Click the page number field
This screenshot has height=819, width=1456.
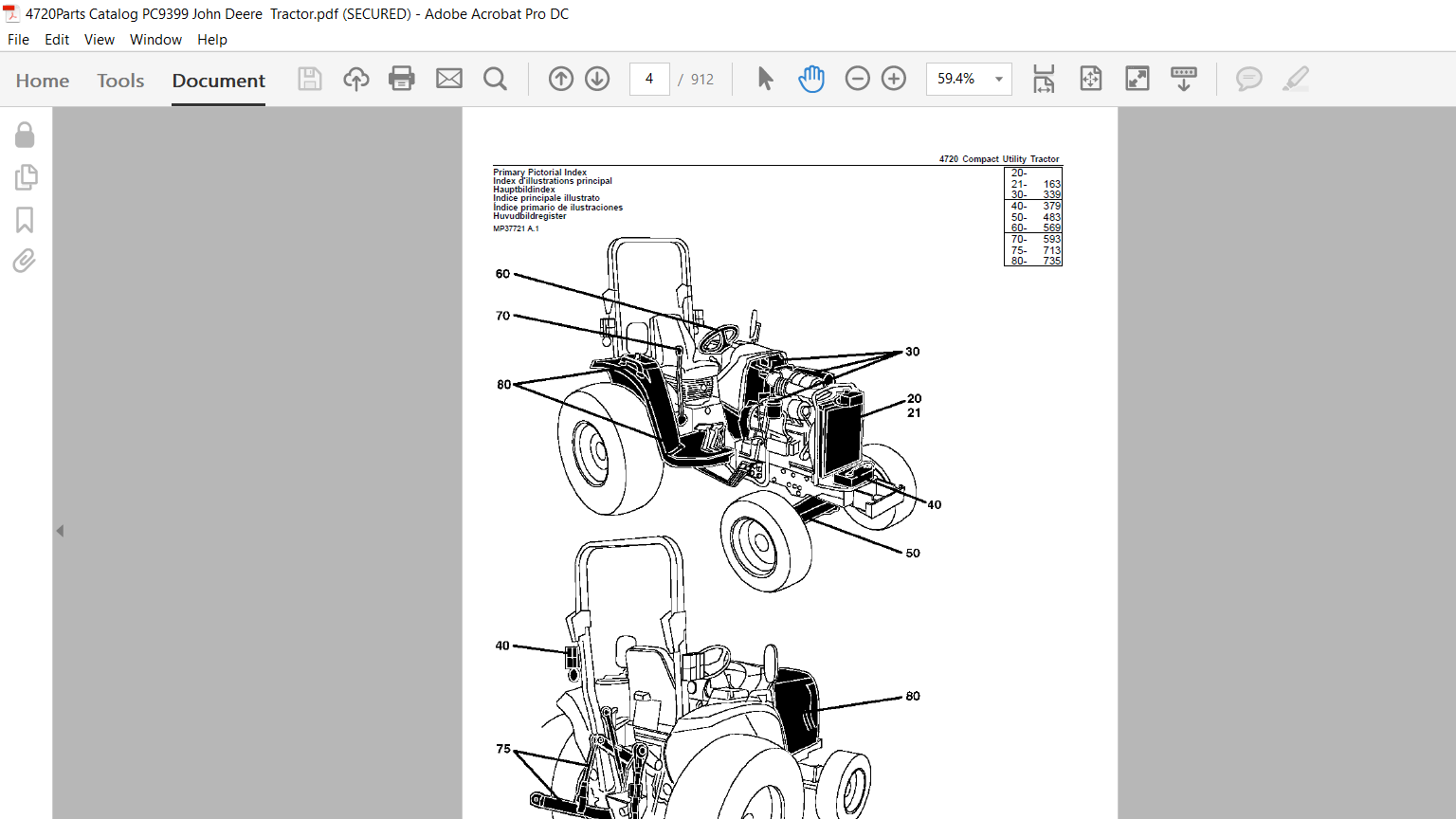649,79
